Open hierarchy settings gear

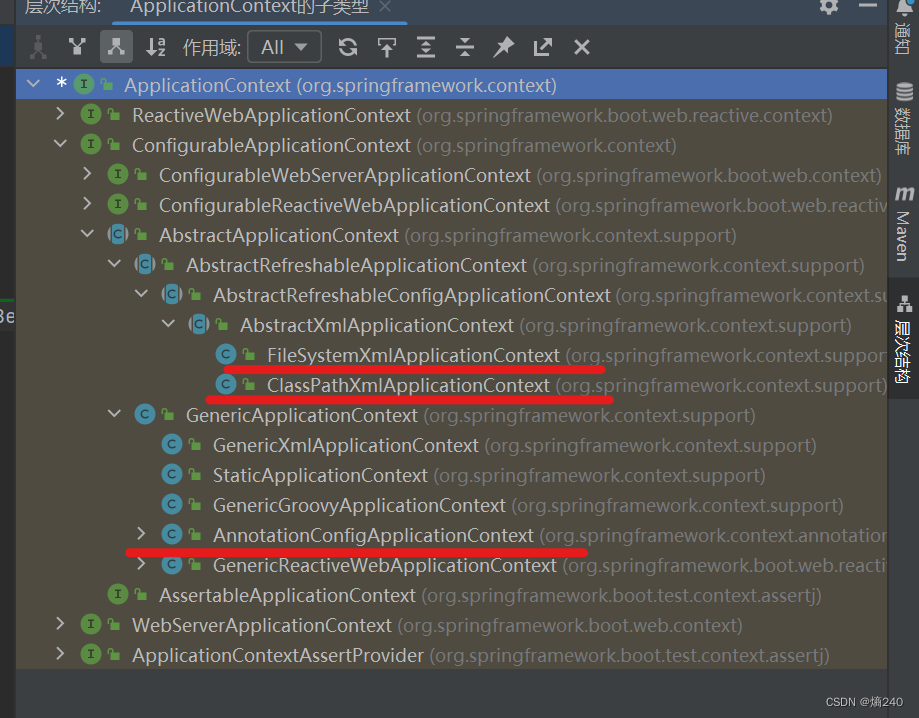pyautogui.click(x=829, y=8)
